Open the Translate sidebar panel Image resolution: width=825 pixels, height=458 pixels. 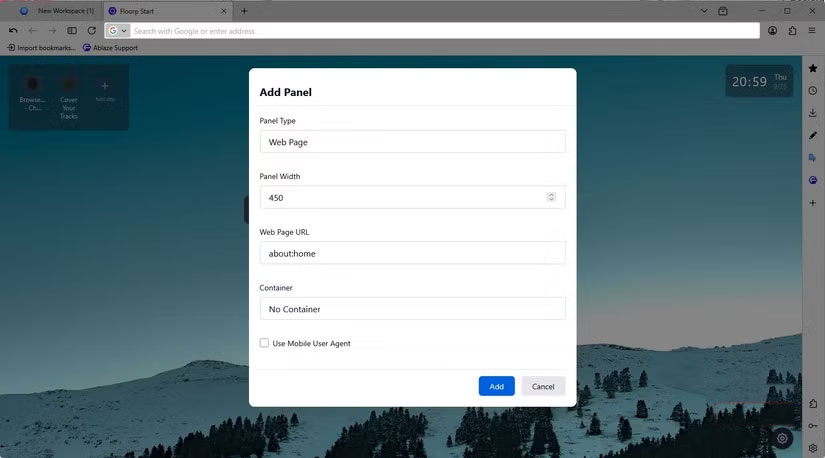pos(813,158)
